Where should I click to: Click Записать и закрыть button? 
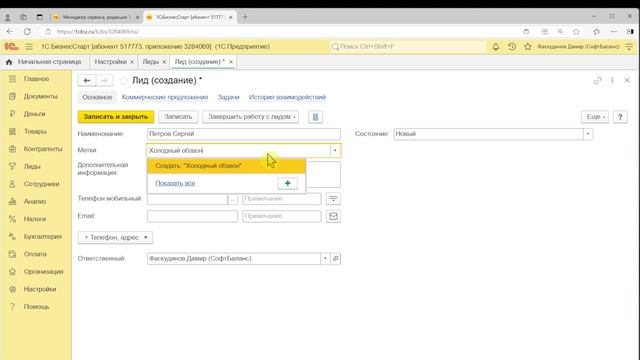[116, 117]
